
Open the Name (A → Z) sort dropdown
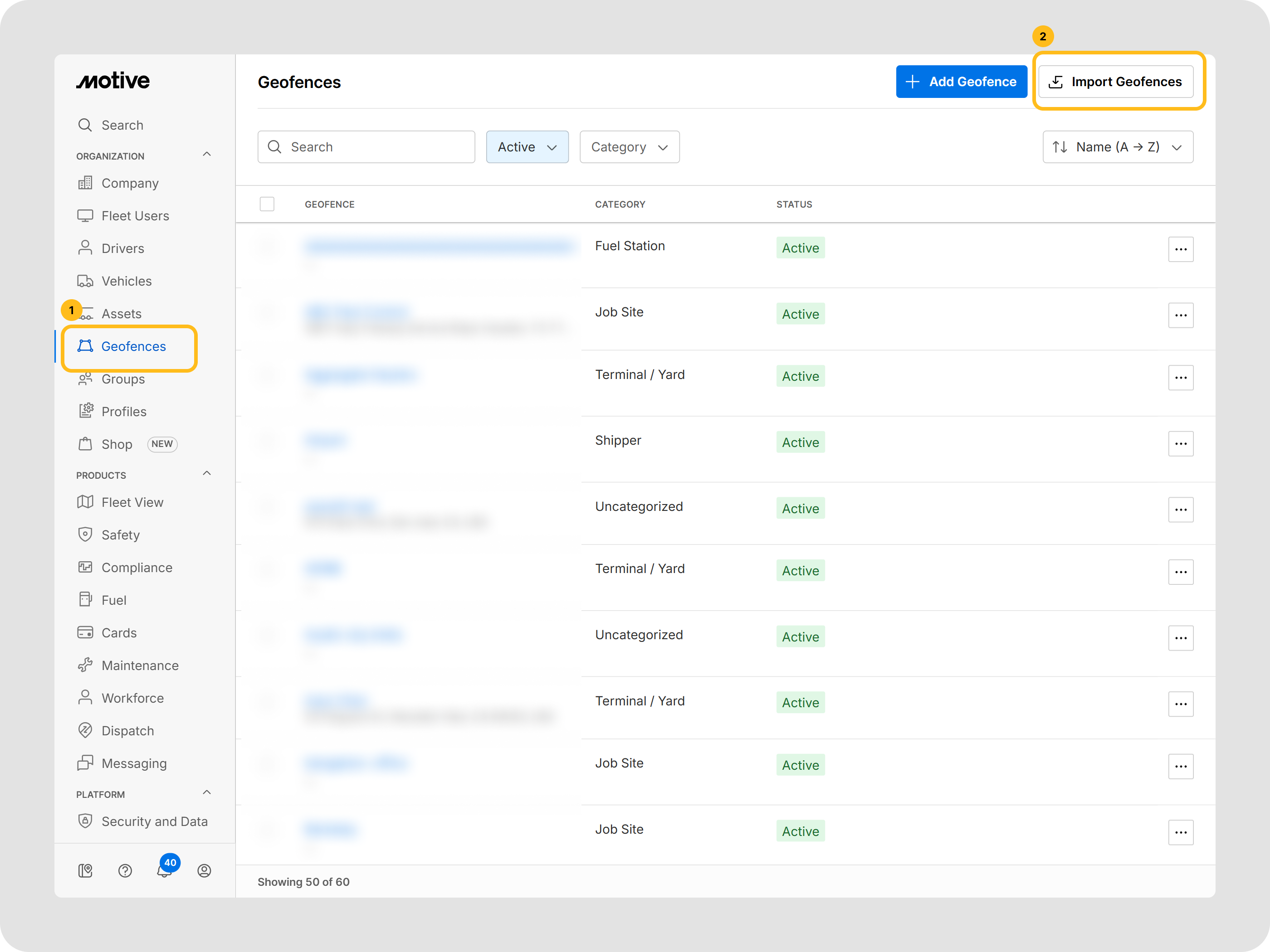click(1117, 147)
